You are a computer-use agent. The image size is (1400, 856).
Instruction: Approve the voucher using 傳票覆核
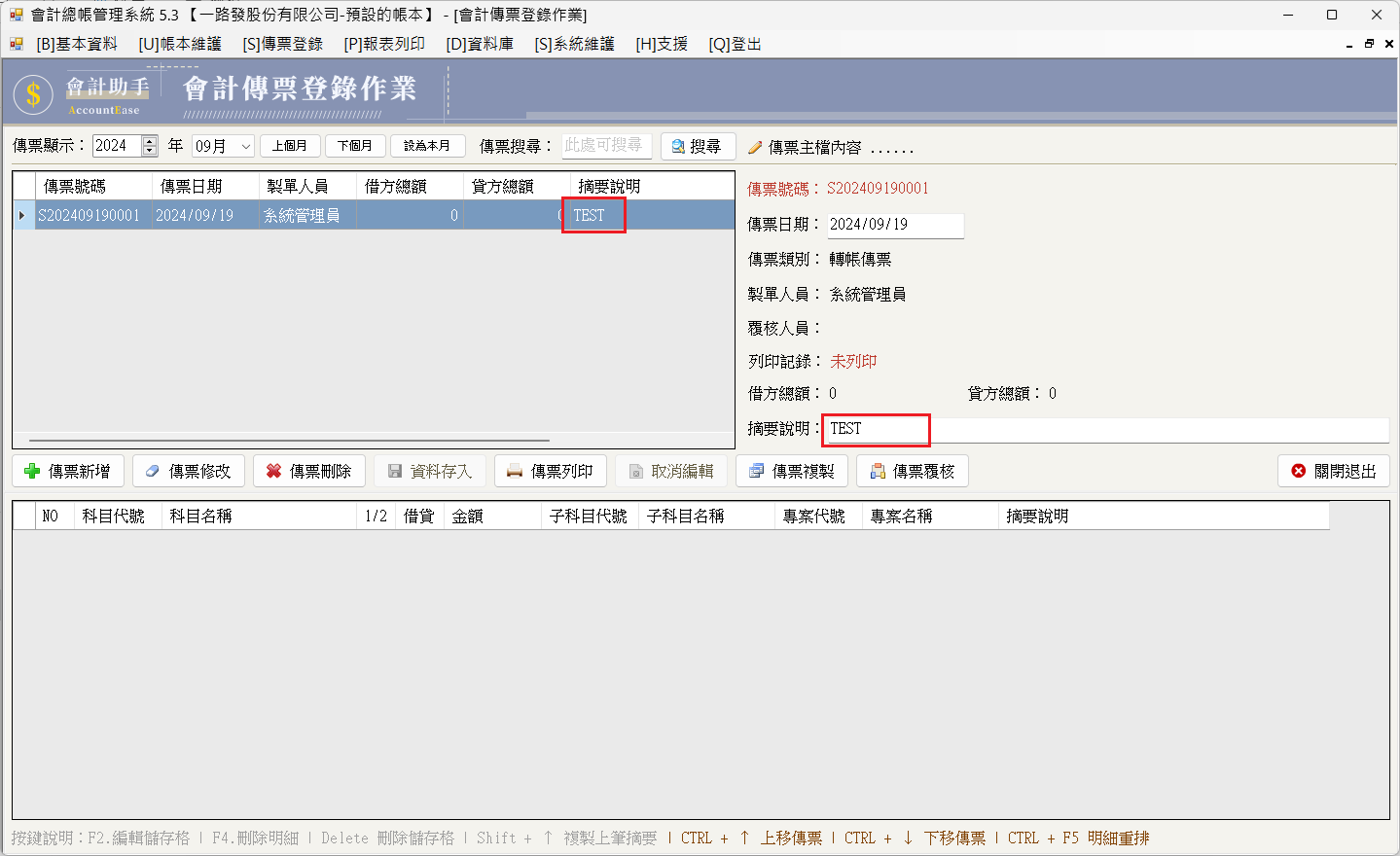click(912, 471)
